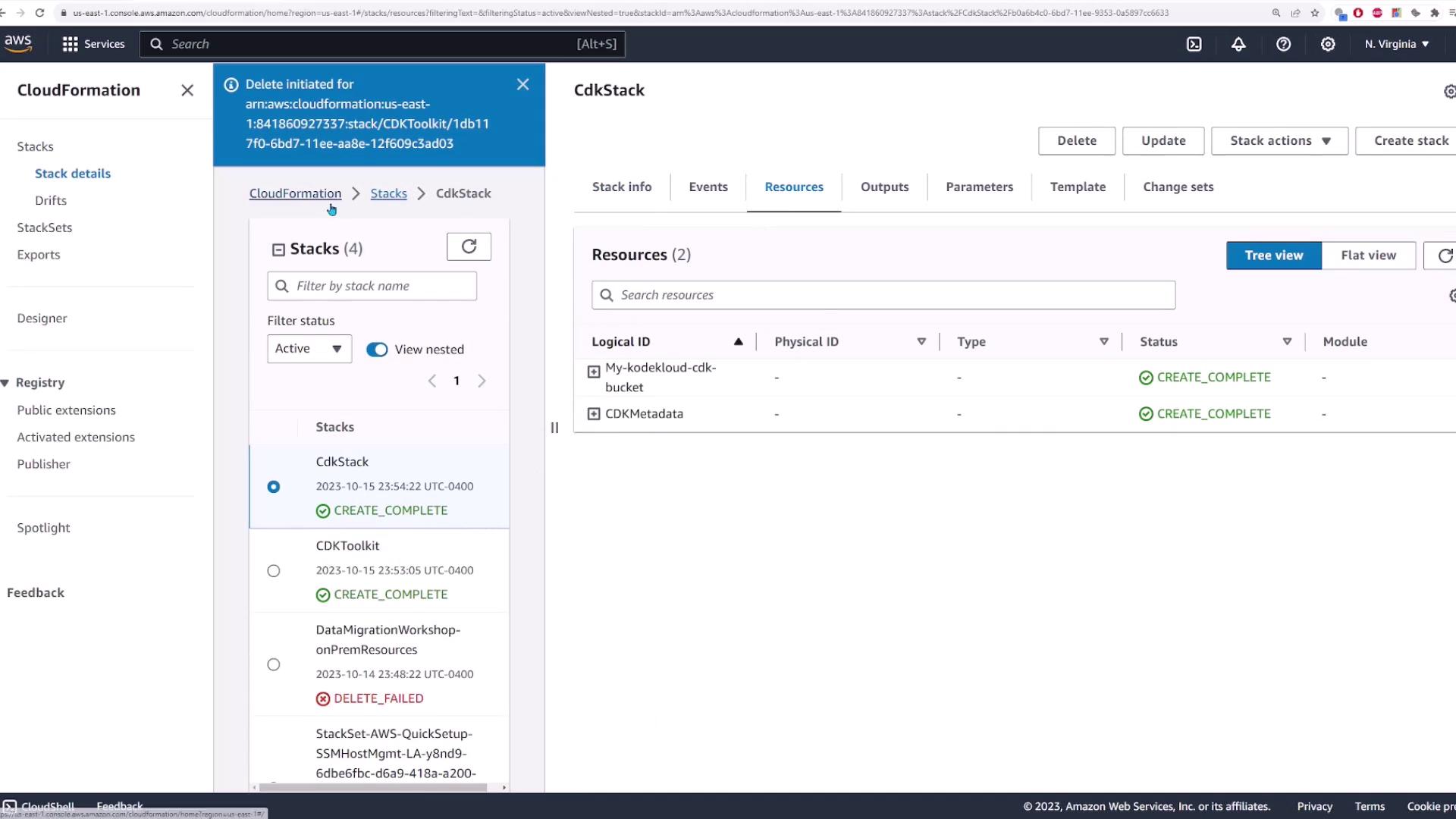The image size is (1456, 819).
Task: Open the Active filter status dropdown
Action: pyautogui.click(x=309, y=349)
